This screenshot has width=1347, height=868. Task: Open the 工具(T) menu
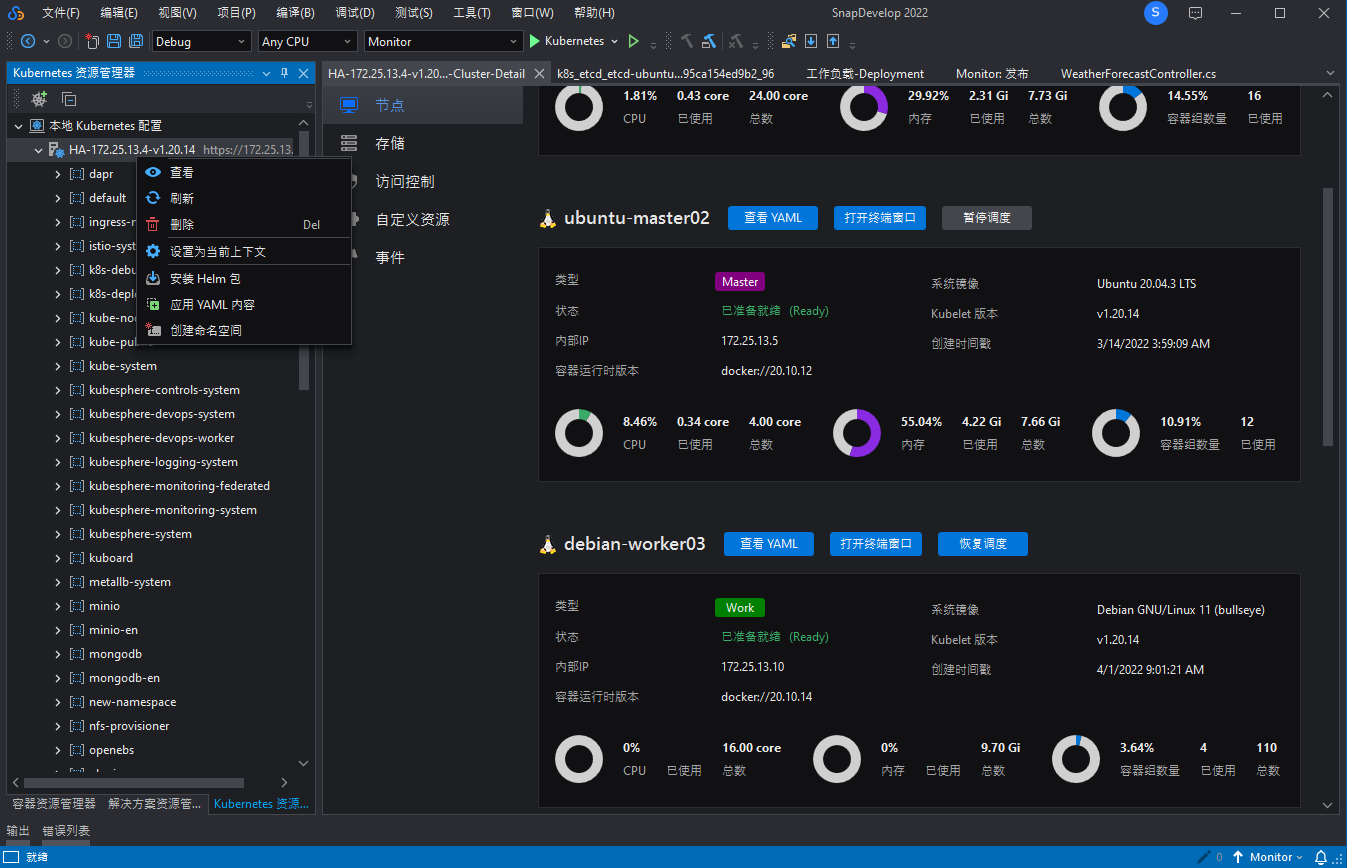click(x=472, y=13)
